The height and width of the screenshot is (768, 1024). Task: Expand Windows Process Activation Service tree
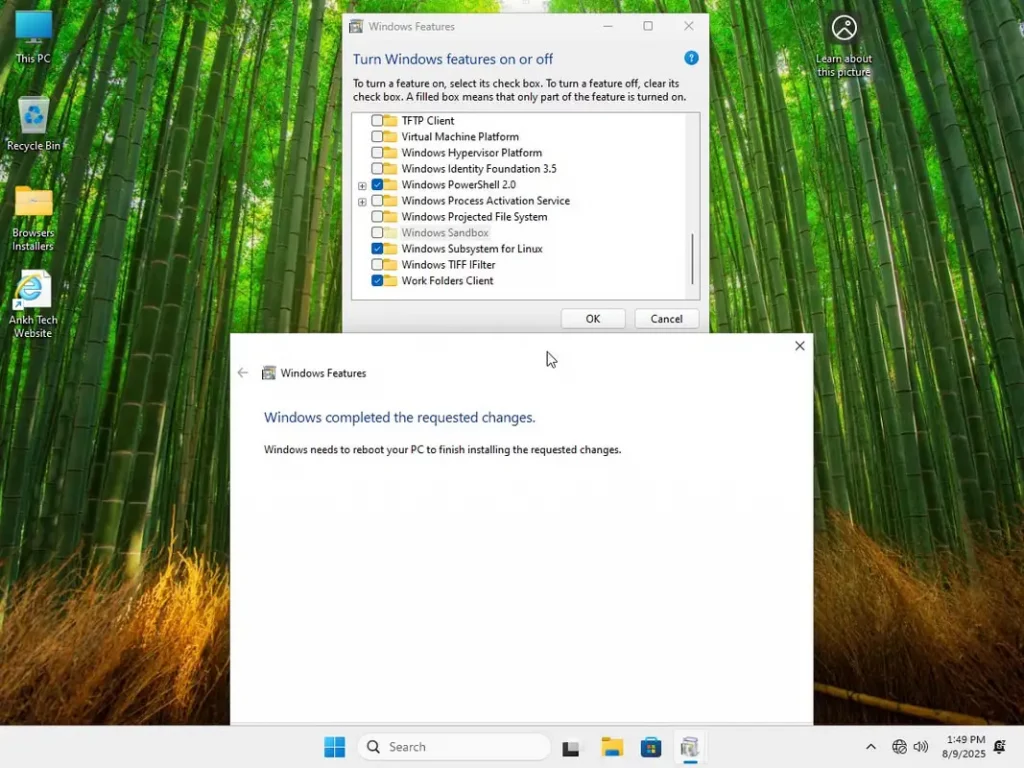362,201
